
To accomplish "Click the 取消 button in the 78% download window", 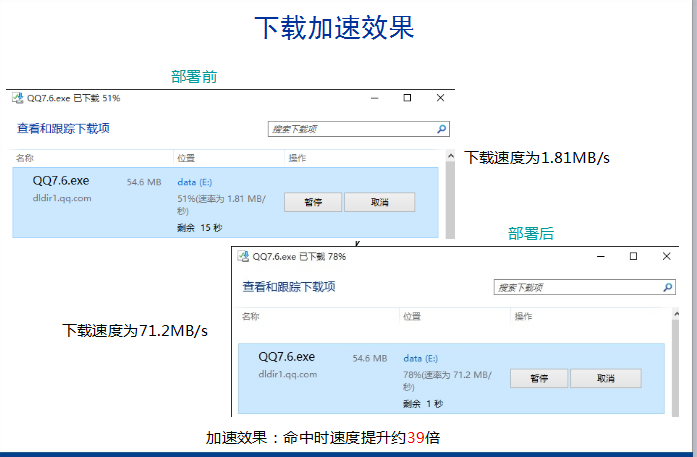I will click(605, 378).
